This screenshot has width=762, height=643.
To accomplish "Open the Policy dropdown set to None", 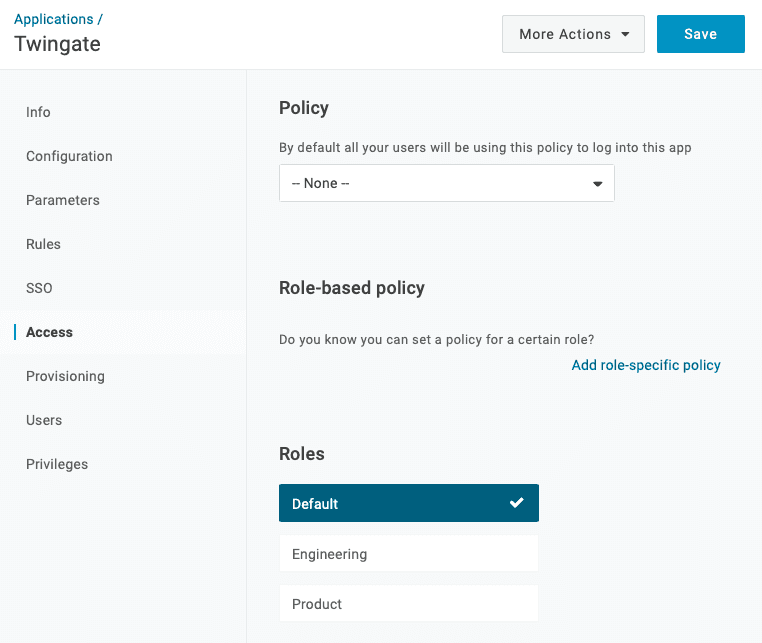I will (x=446, y=184).
